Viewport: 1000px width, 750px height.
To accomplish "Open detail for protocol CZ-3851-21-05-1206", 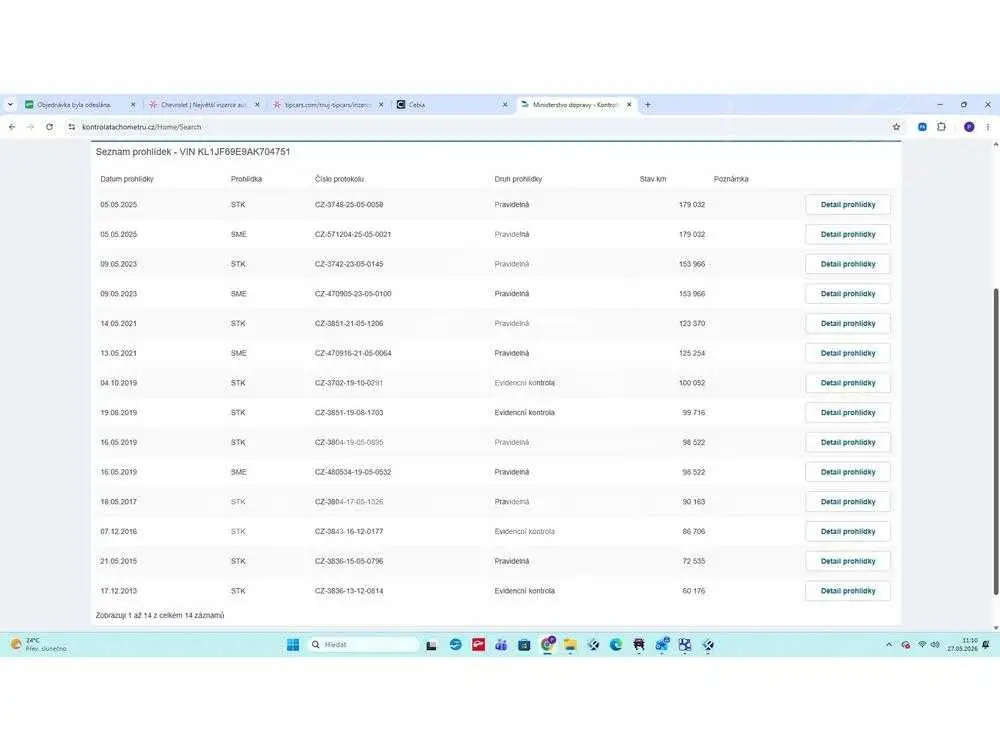I will pos(848,323).
